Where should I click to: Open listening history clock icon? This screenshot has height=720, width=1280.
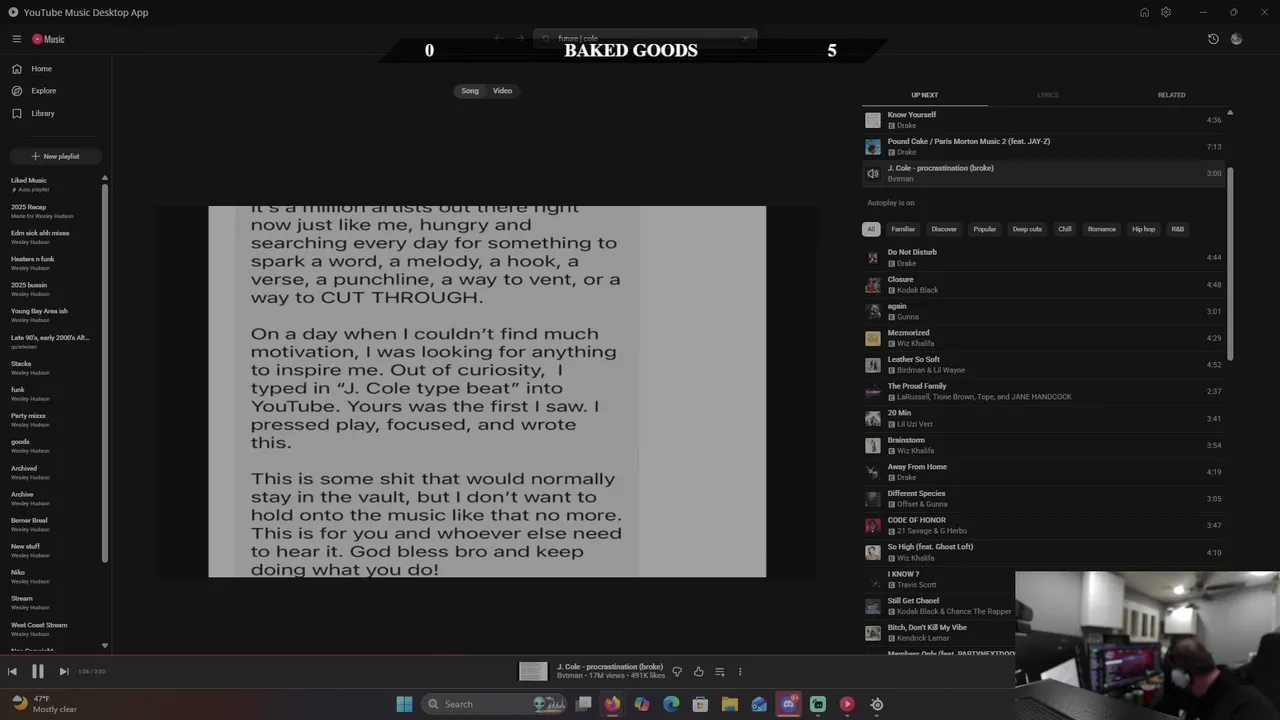[1213, 39]
